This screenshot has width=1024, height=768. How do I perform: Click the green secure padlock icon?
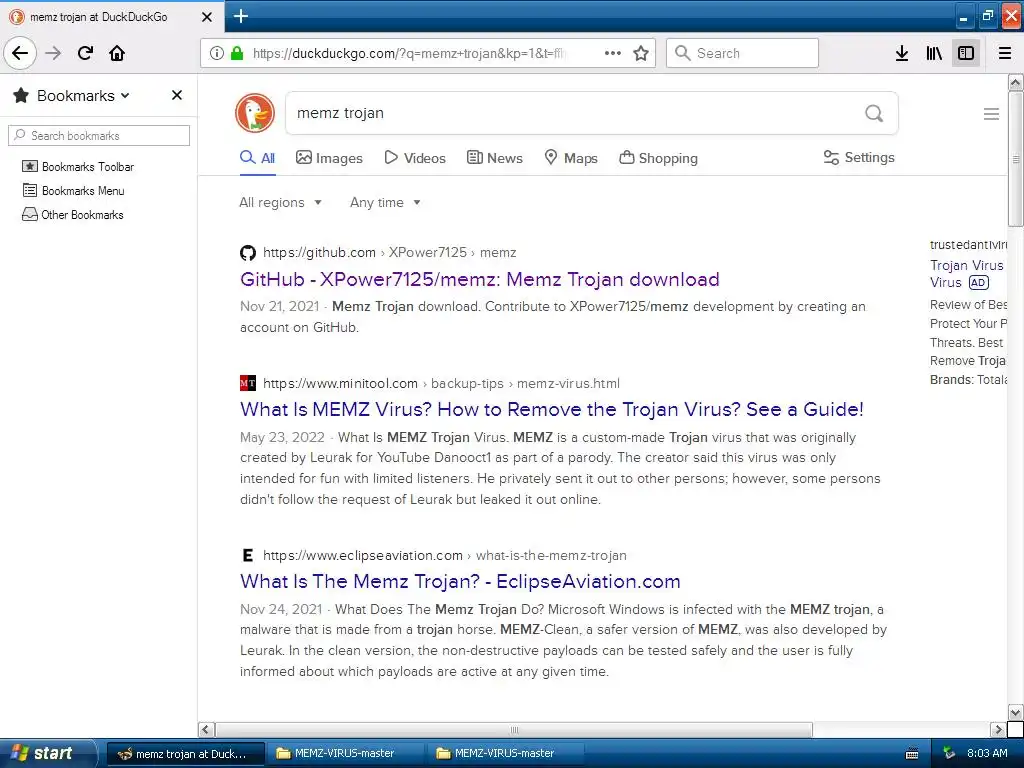coord(237,53)
